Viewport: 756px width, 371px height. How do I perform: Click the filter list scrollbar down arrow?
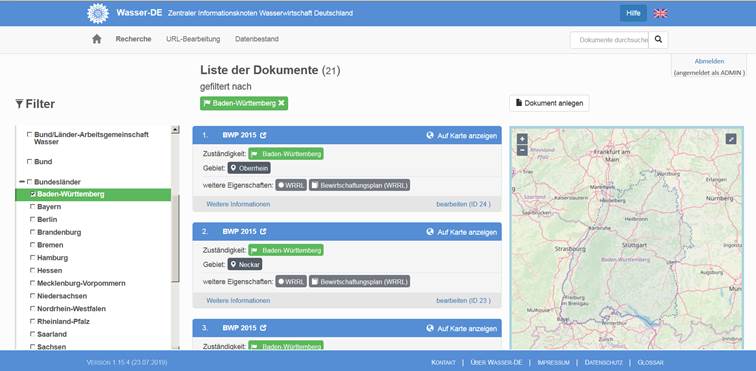175,347
